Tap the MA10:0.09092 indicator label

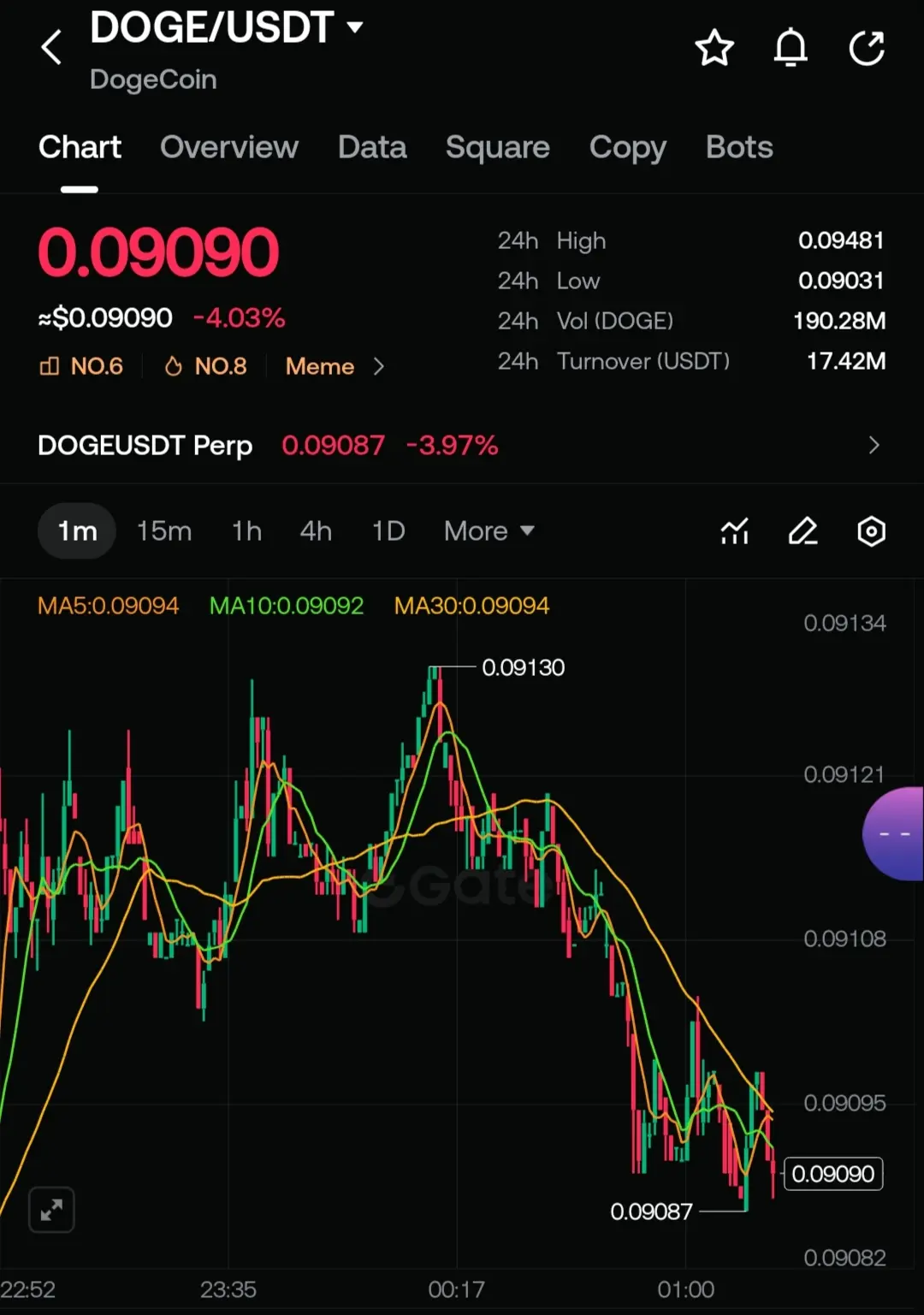click(287, 606)
